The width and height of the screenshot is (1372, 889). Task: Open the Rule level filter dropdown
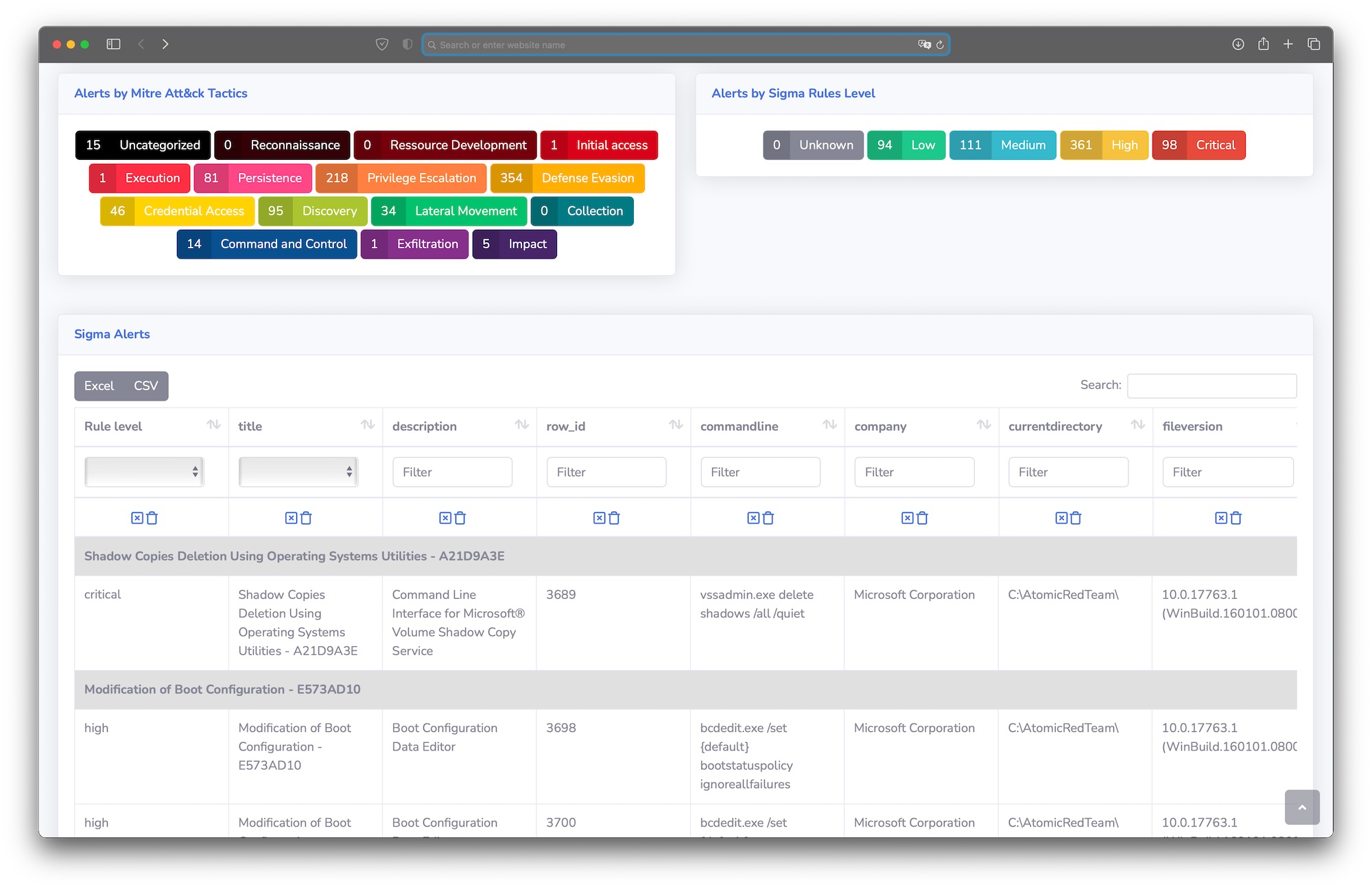144,472
